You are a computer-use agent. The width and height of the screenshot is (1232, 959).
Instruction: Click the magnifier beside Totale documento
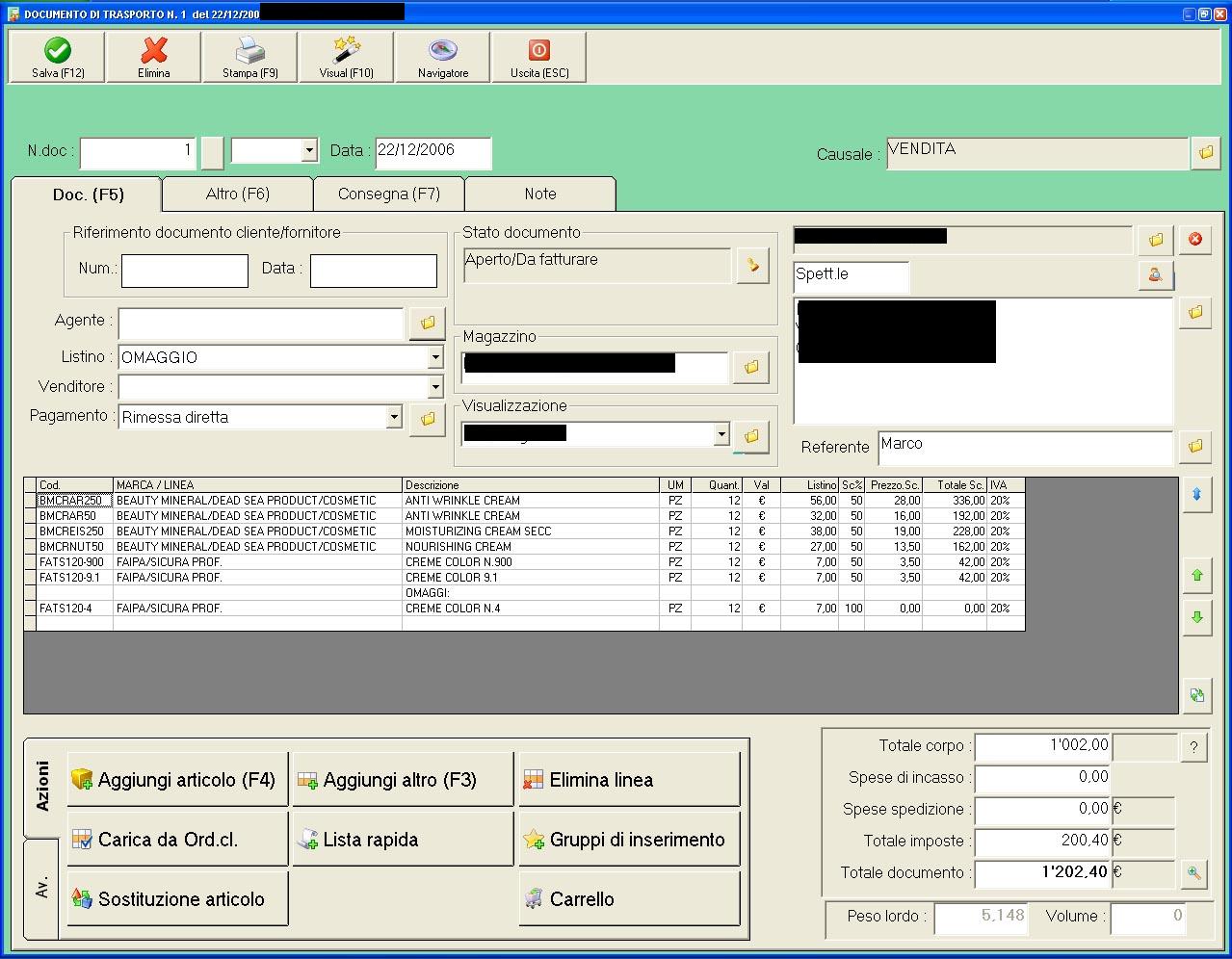coord(1194,873)
